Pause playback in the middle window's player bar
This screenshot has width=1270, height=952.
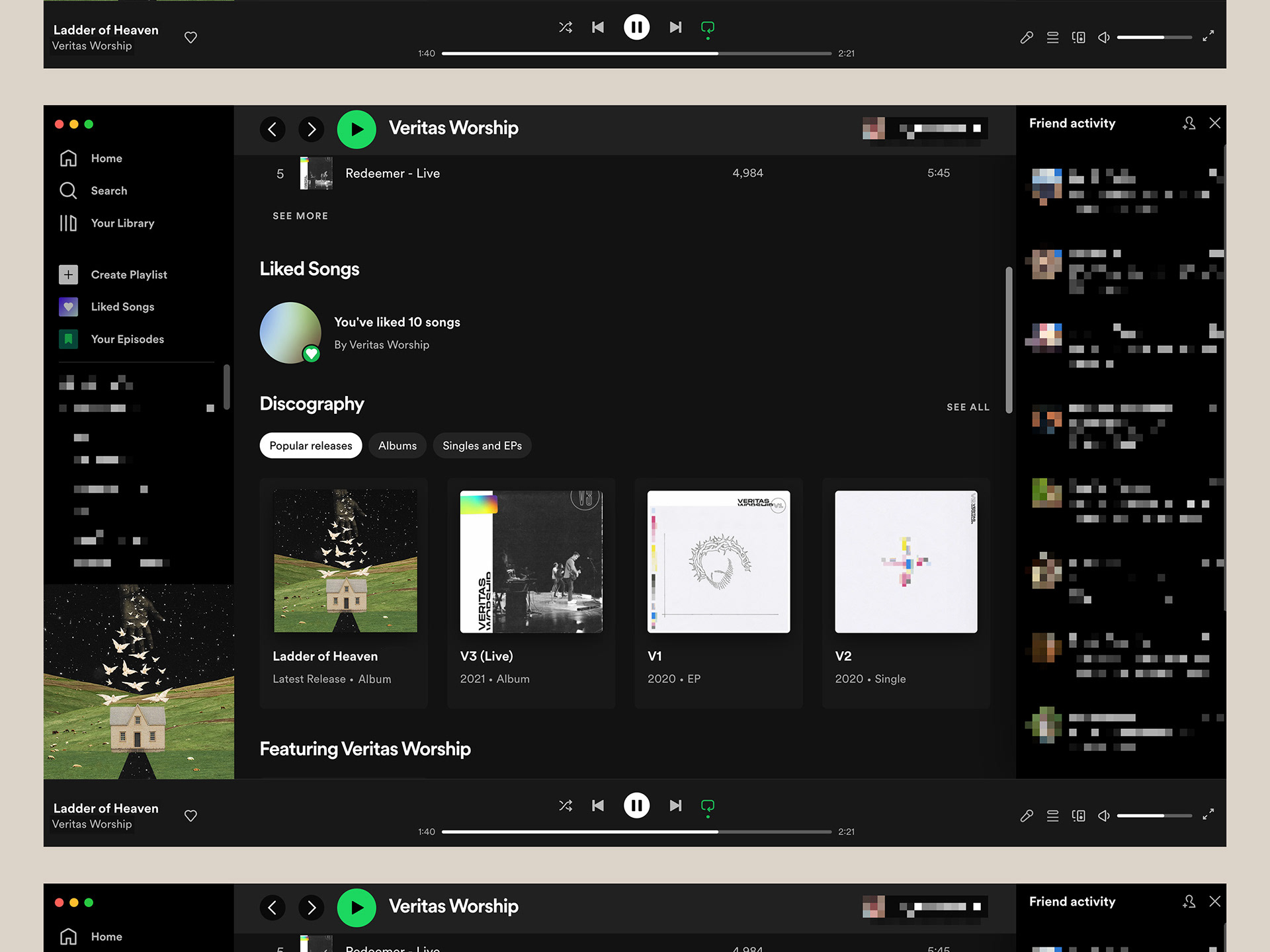coord(637,806)
